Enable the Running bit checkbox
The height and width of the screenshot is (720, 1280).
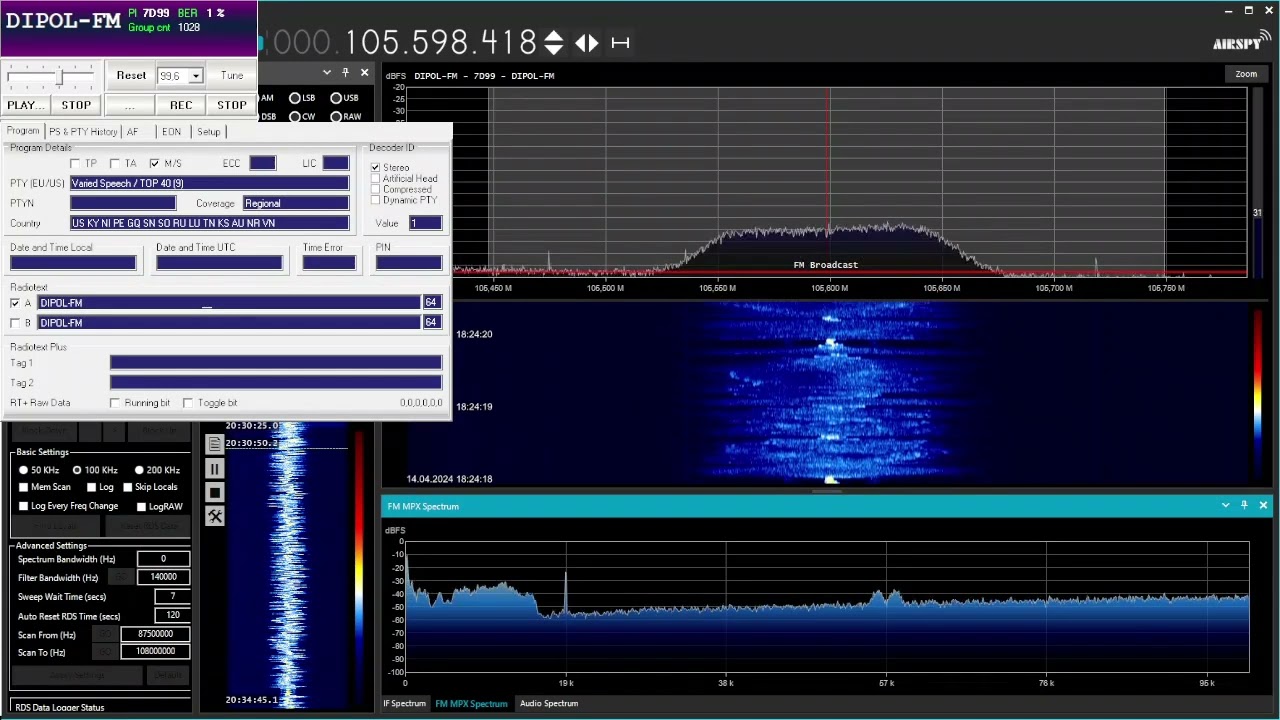(115, 403)
